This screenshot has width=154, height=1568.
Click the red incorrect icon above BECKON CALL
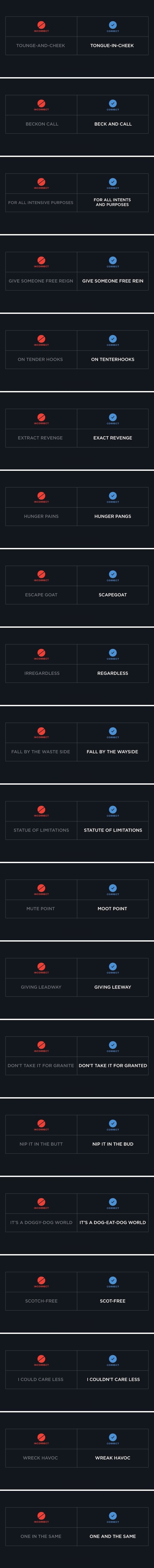pyautogui.click(x=41, y=103)
